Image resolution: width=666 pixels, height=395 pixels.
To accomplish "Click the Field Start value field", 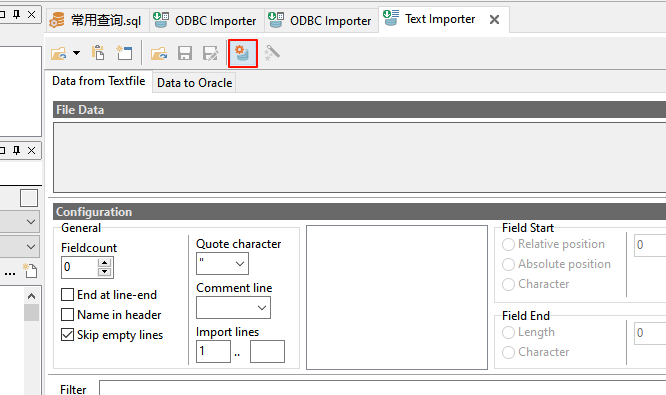I will tap(650, 245).
